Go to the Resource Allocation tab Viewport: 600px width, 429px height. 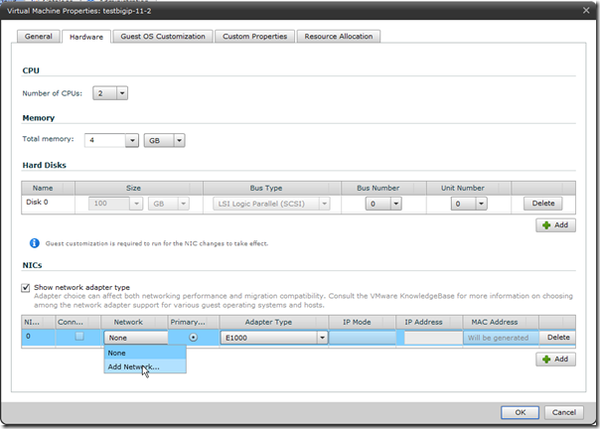click(x=338, y=36)
